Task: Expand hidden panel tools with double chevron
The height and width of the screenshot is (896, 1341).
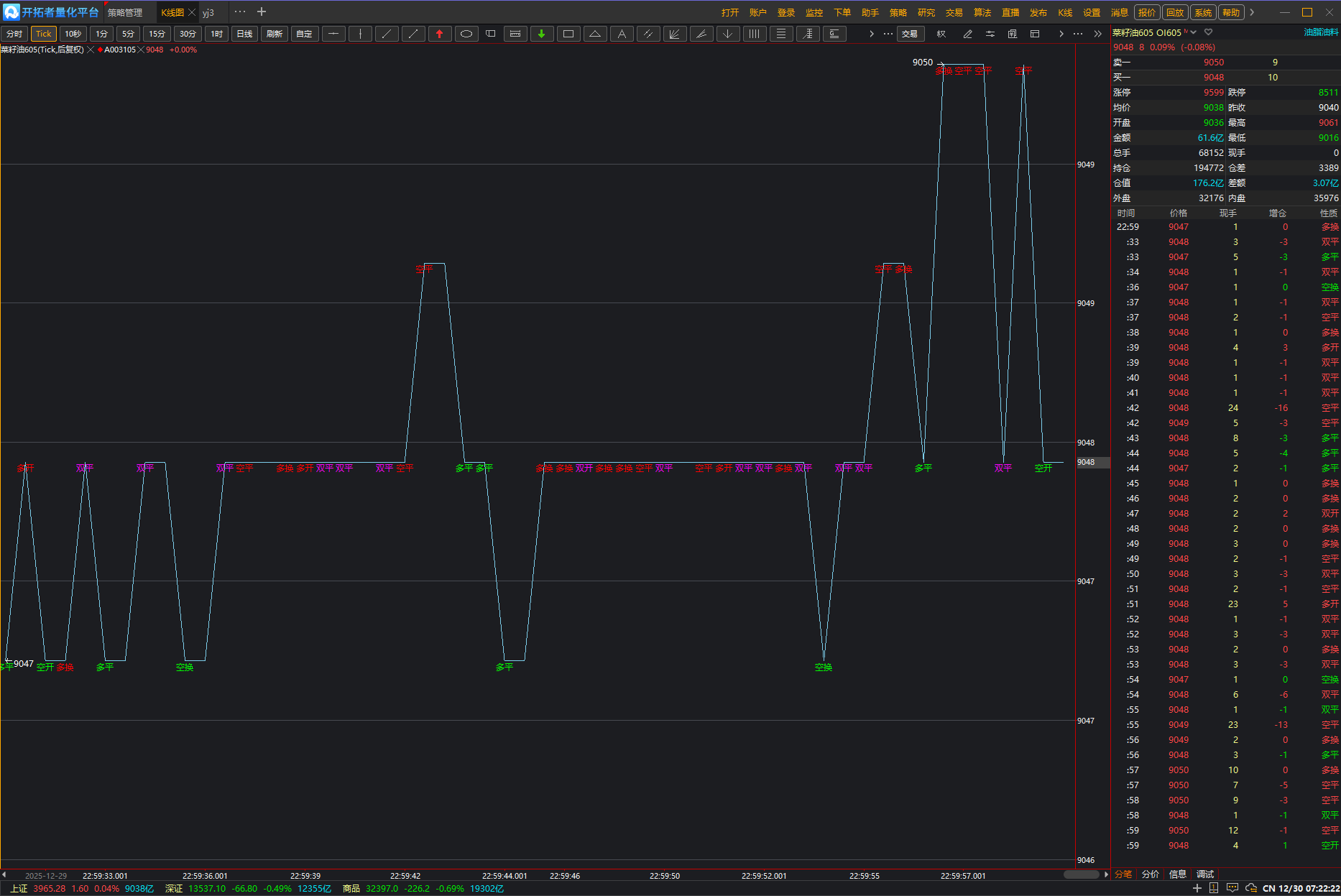Action: tap(1097, 34)
